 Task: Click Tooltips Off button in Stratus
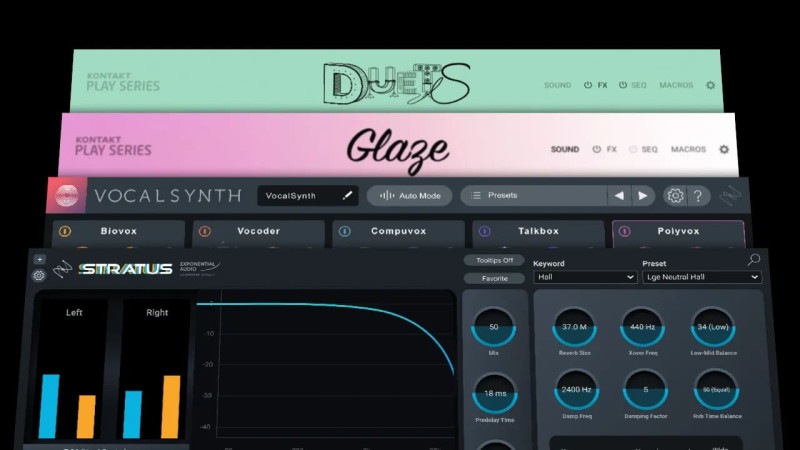point(494,260)
